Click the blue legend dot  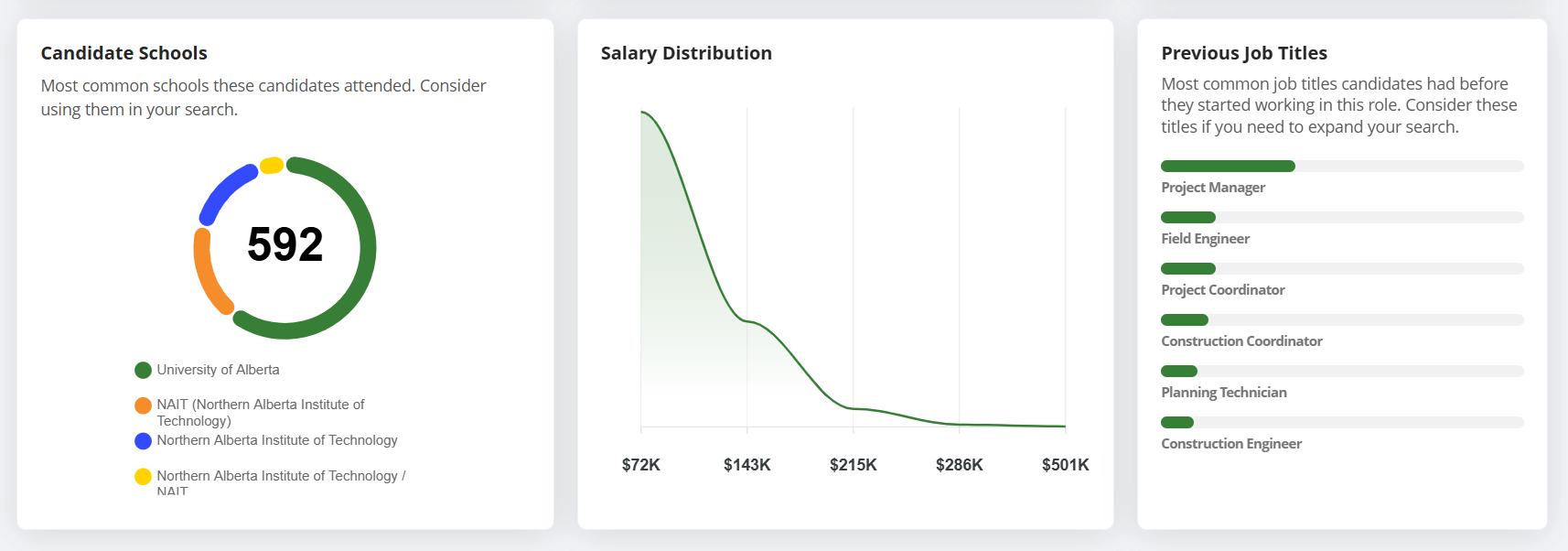pos(143,441)
